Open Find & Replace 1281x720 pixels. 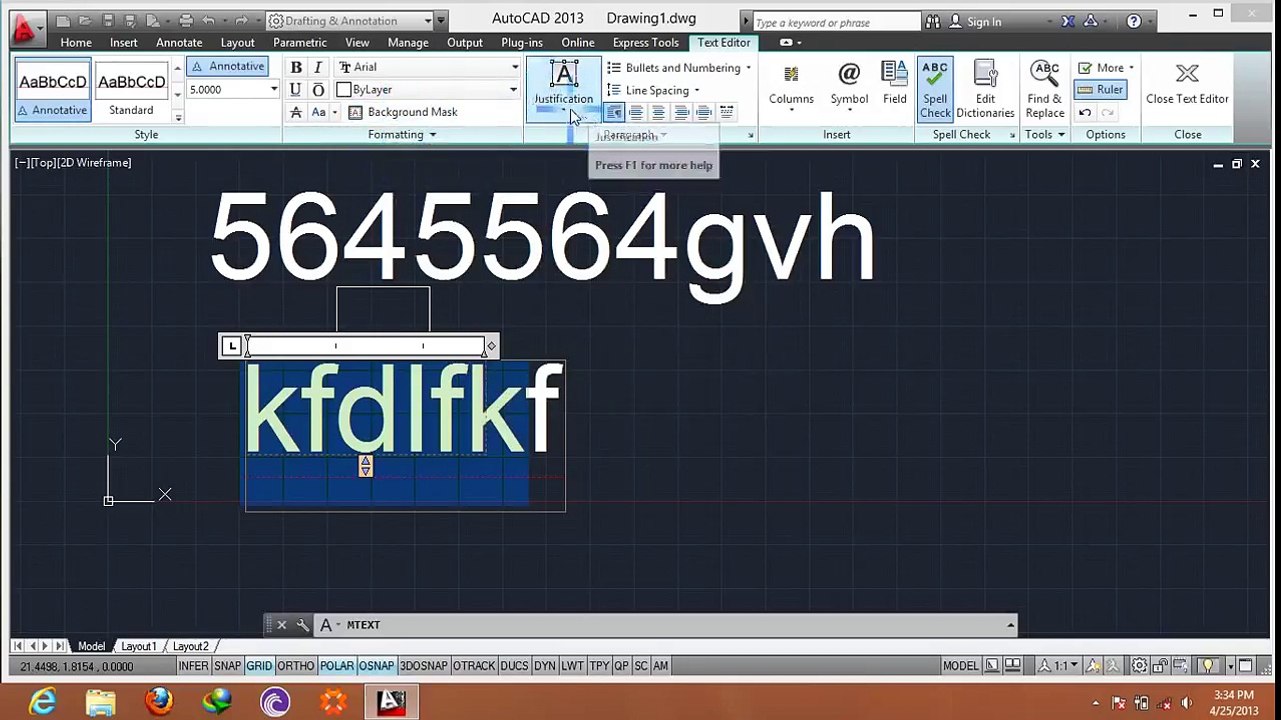coord(1045,90)
